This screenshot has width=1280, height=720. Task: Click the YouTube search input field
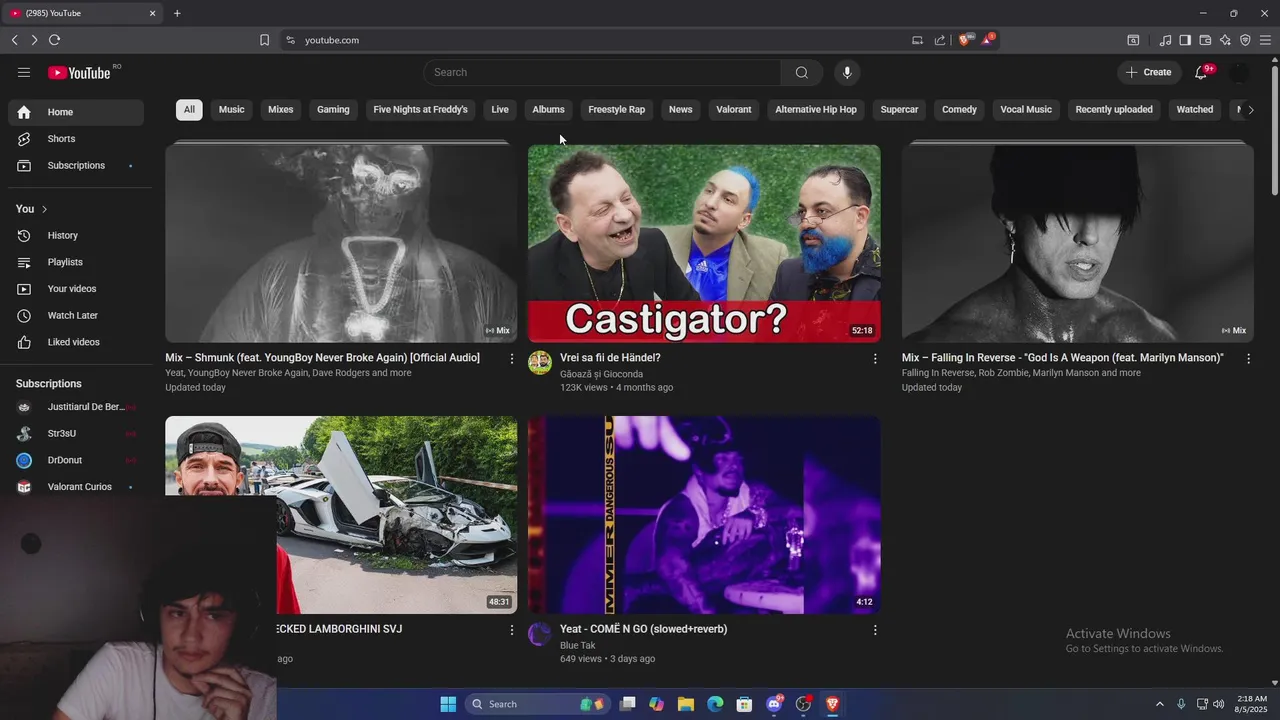pyautogui.click(x=603, y=72)
